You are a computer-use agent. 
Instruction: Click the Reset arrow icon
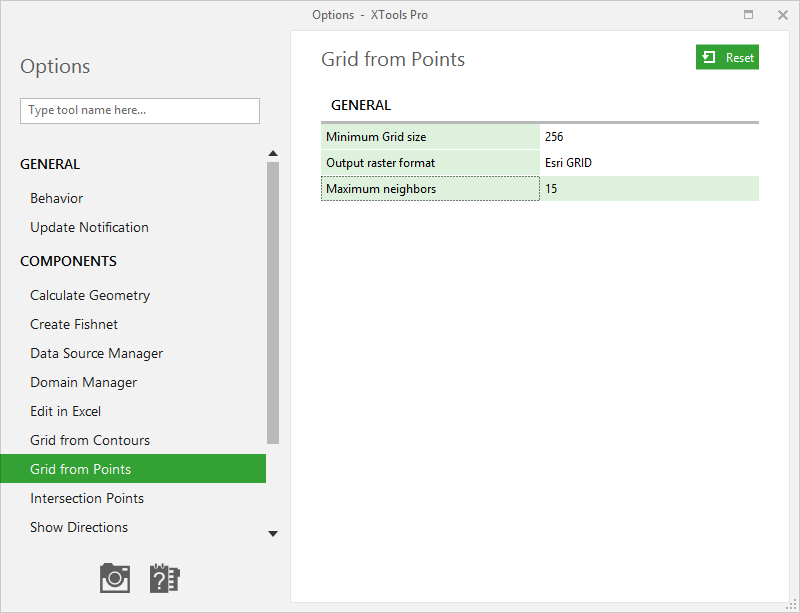[709, 57]
